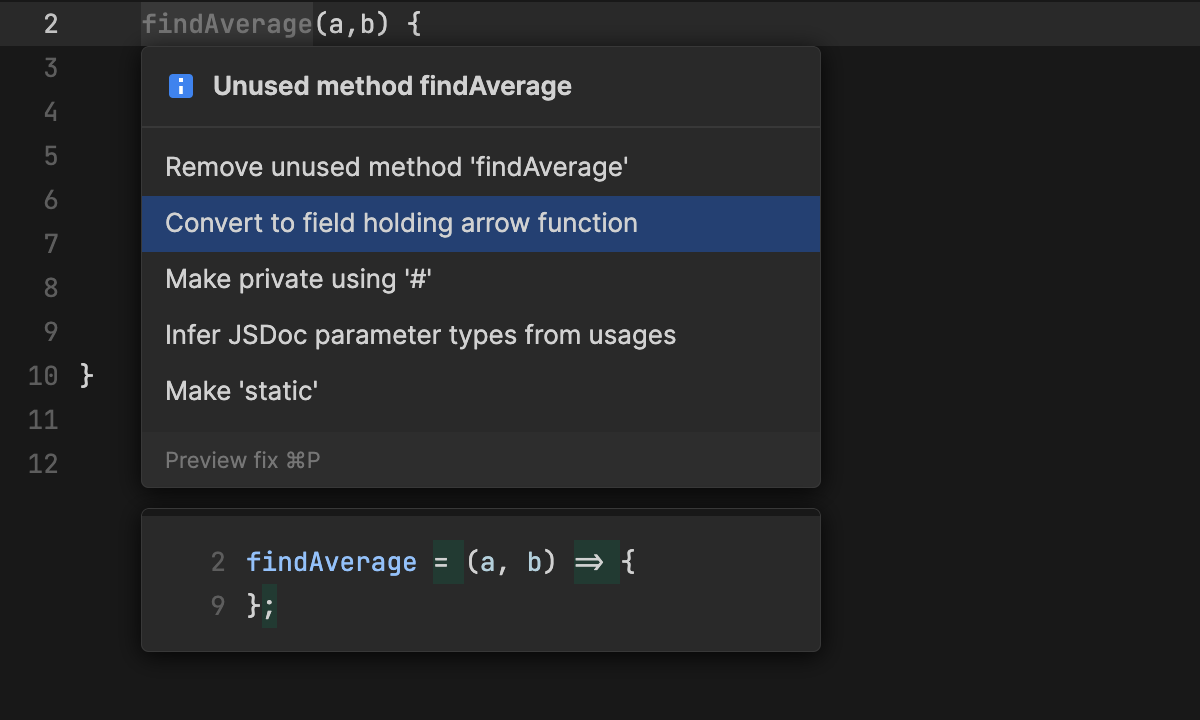The image size is (1200, 720).
Task: Select the "Make 'static'" quick fix
Action: pyautogui.click(x=241, y=391)
